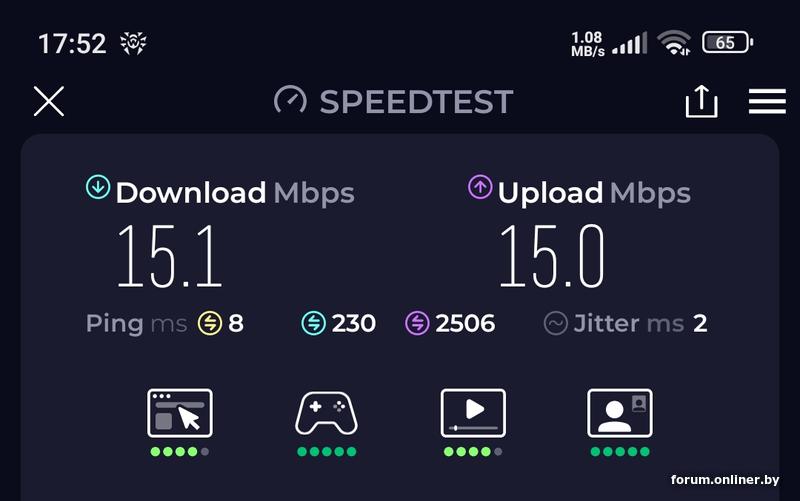
Task: Tap the SPEEDTEST title text
Action: [x=416, y=102]
